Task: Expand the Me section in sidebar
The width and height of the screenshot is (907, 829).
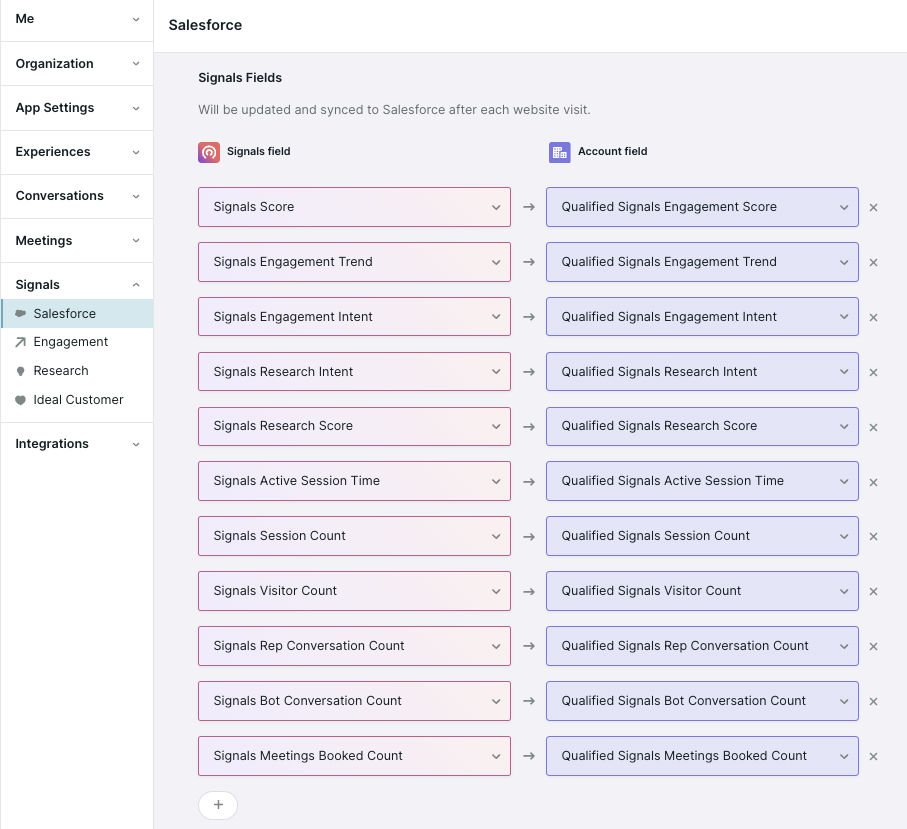Action: point(77,19)
